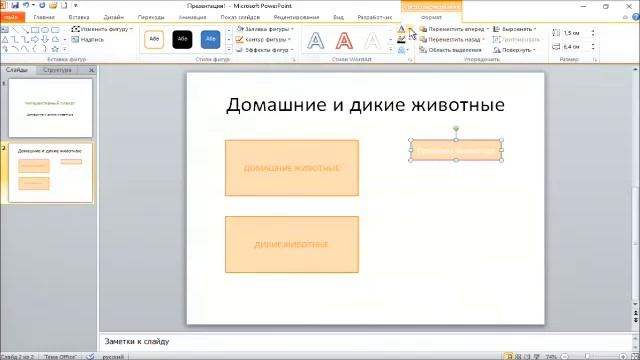640x360 pixels.
Task: Switch to the Формат tab
Action: tap(431, 17)
